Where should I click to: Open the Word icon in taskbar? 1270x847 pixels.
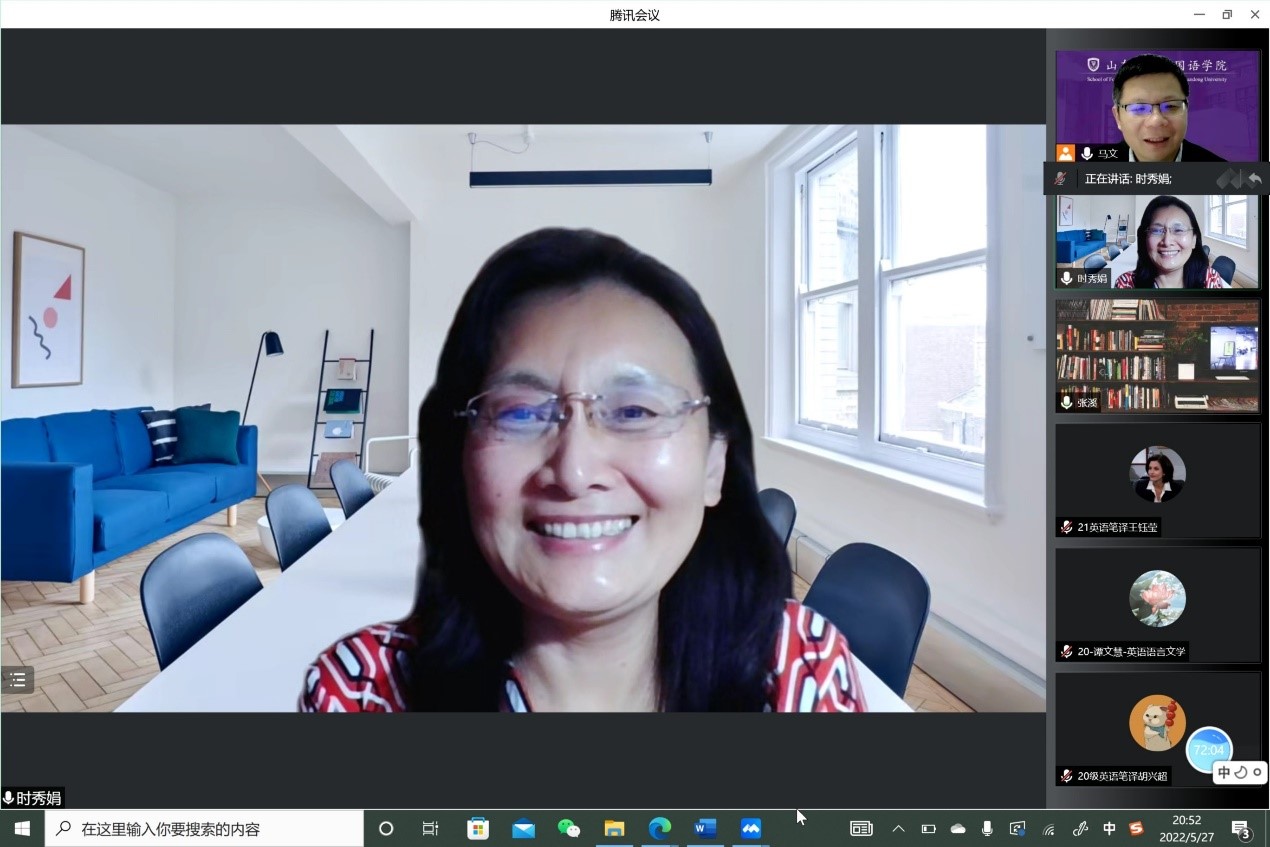(705, 828)
